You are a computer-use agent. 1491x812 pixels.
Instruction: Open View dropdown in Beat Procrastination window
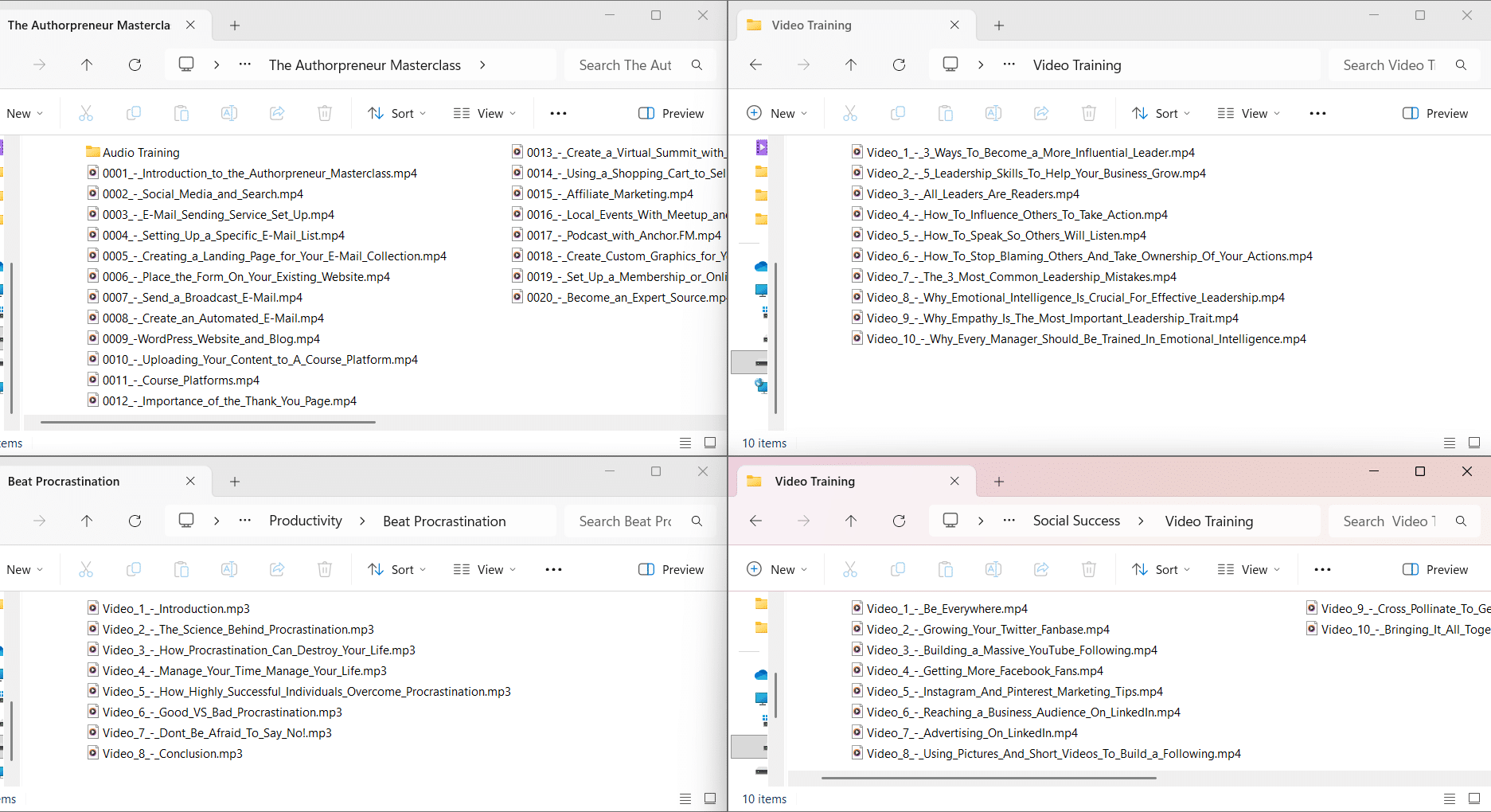485,570
